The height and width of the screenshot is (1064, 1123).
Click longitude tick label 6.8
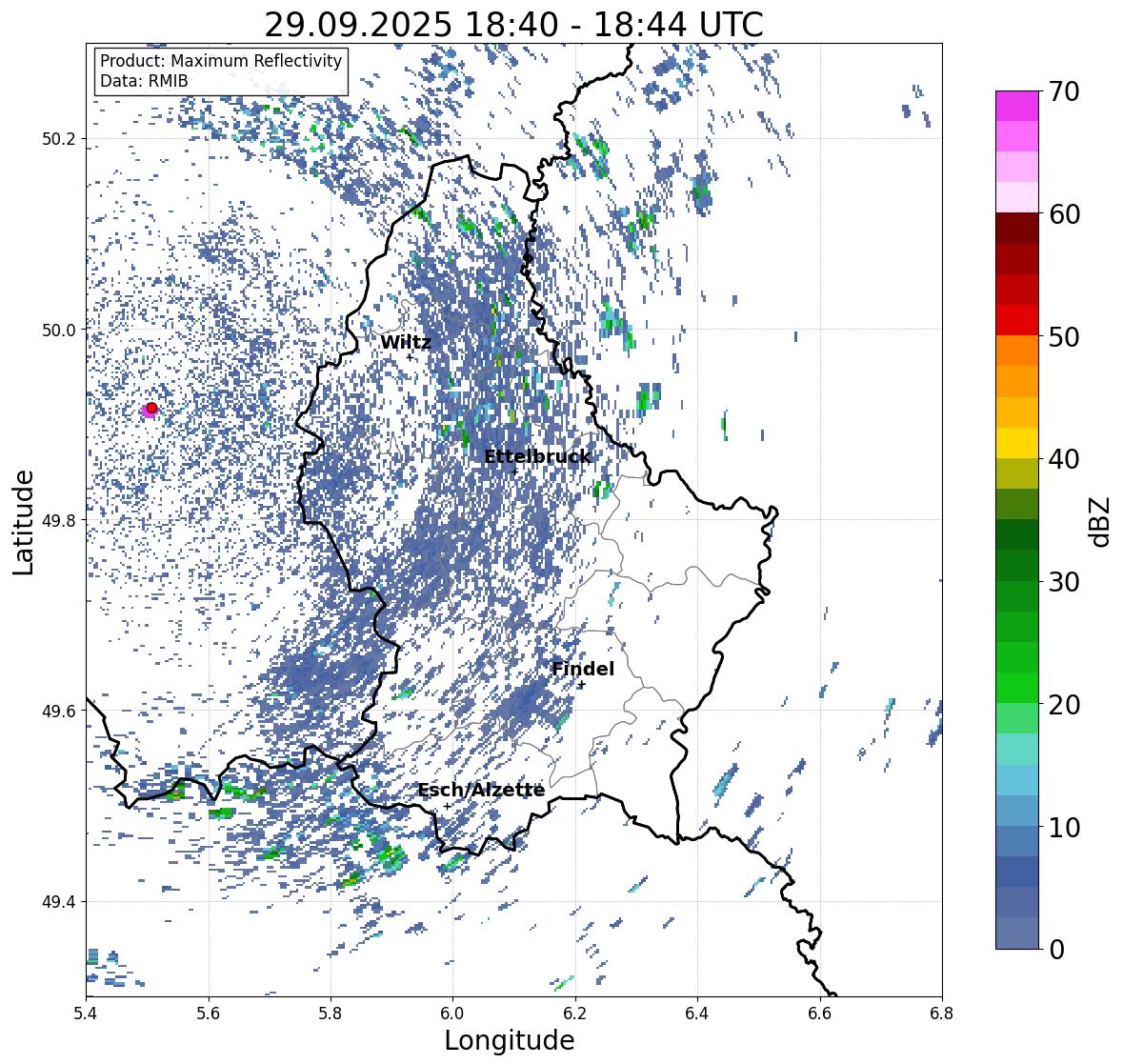(942, 1013)
